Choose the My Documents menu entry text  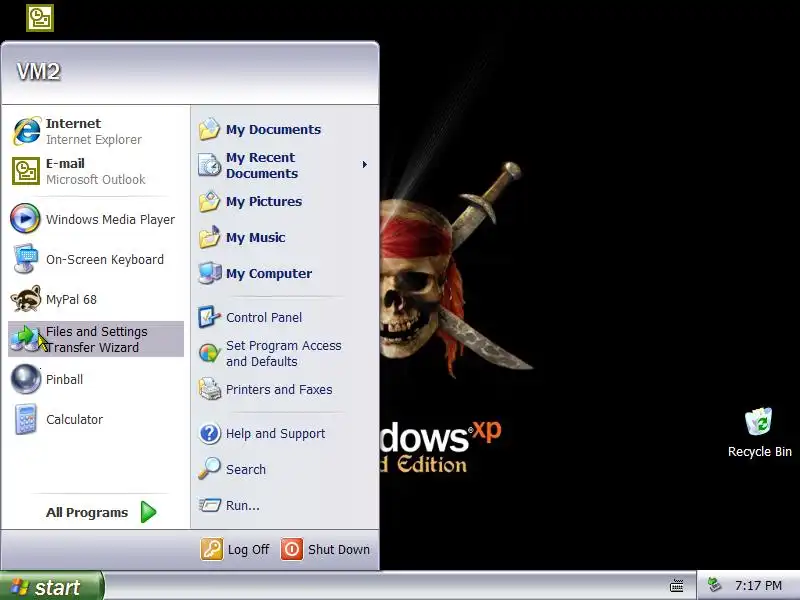click(x=273, y=130)
